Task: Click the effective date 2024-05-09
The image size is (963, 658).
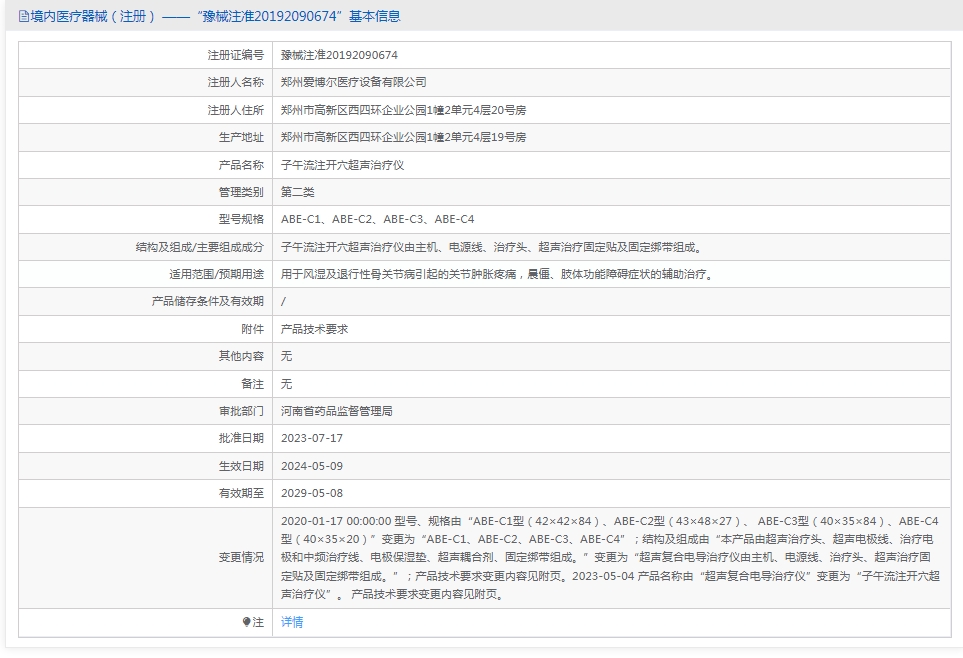Action: click(312, 466)
